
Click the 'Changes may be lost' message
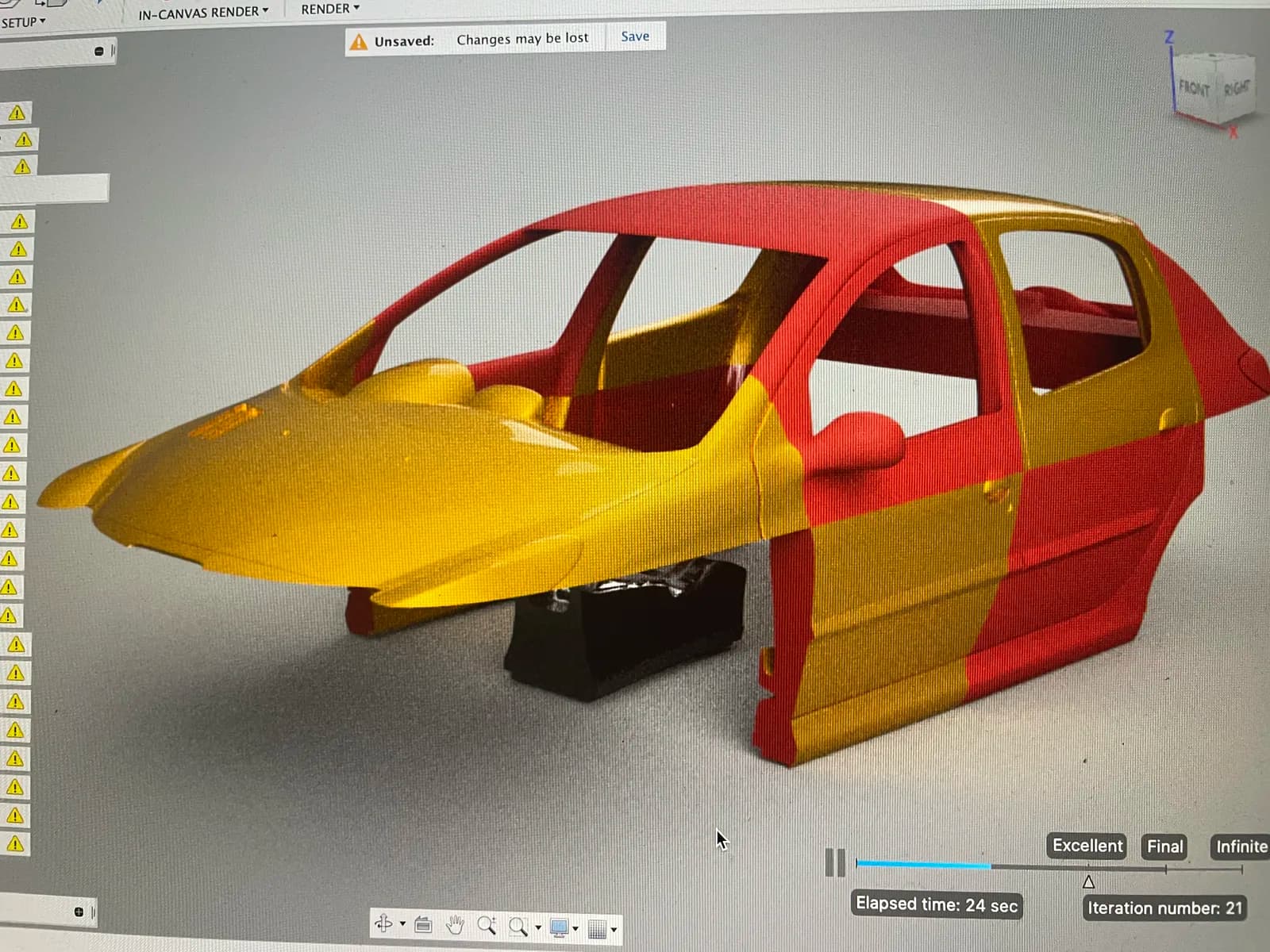coord(522,39)
